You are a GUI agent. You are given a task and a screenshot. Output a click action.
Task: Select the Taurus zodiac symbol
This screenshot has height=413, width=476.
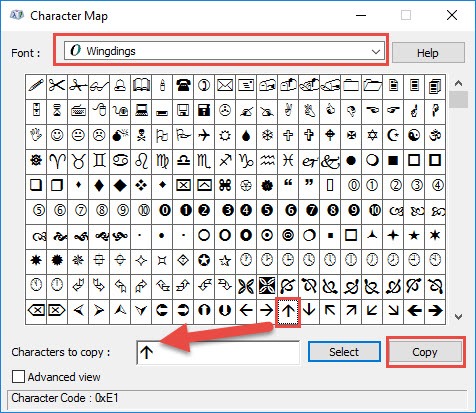pyautogui.click(x=78, y=161)
